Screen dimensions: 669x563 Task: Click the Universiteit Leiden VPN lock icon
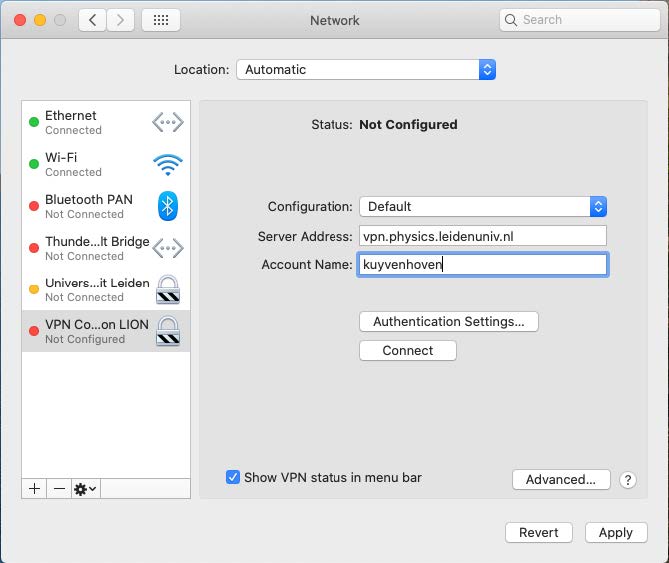point(168,289)
